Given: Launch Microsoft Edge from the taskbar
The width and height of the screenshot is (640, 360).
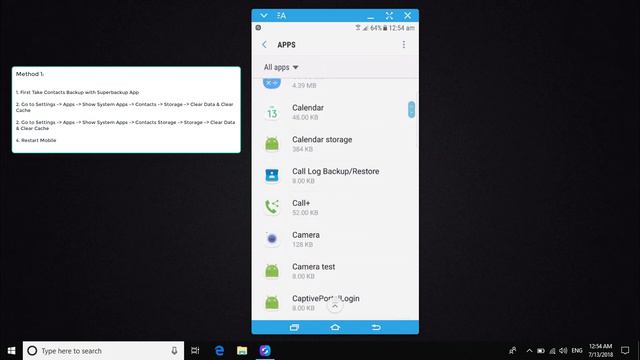Looking at the screenshot, I should pyautogui.click(x=219, y=351).
